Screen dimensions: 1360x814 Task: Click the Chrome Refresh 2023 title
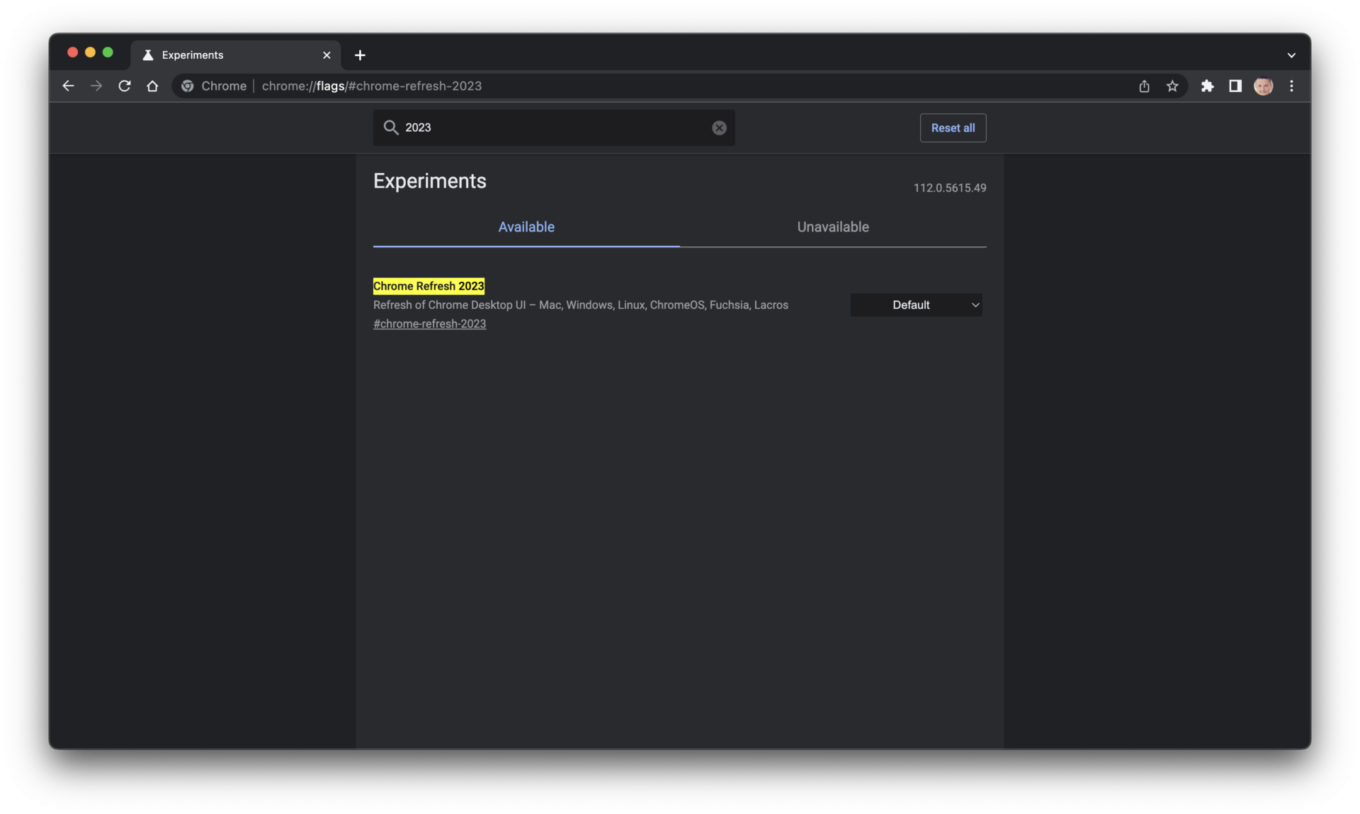tap(429, 286)
